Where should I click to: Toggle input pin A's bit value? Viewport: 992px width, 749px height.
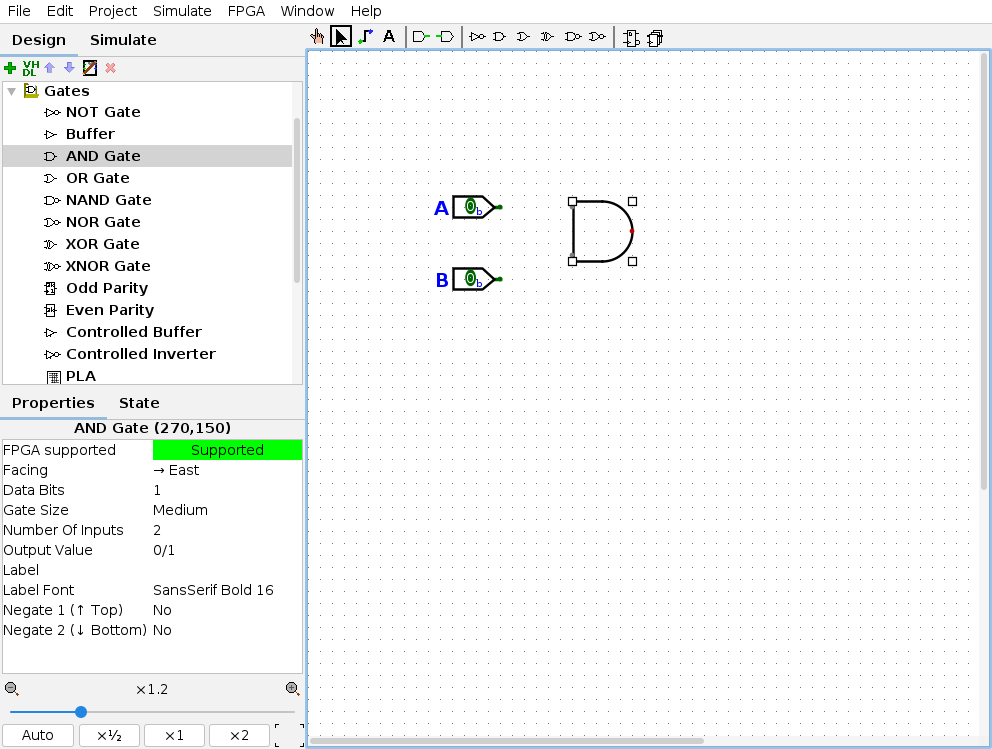pos(470,207)
